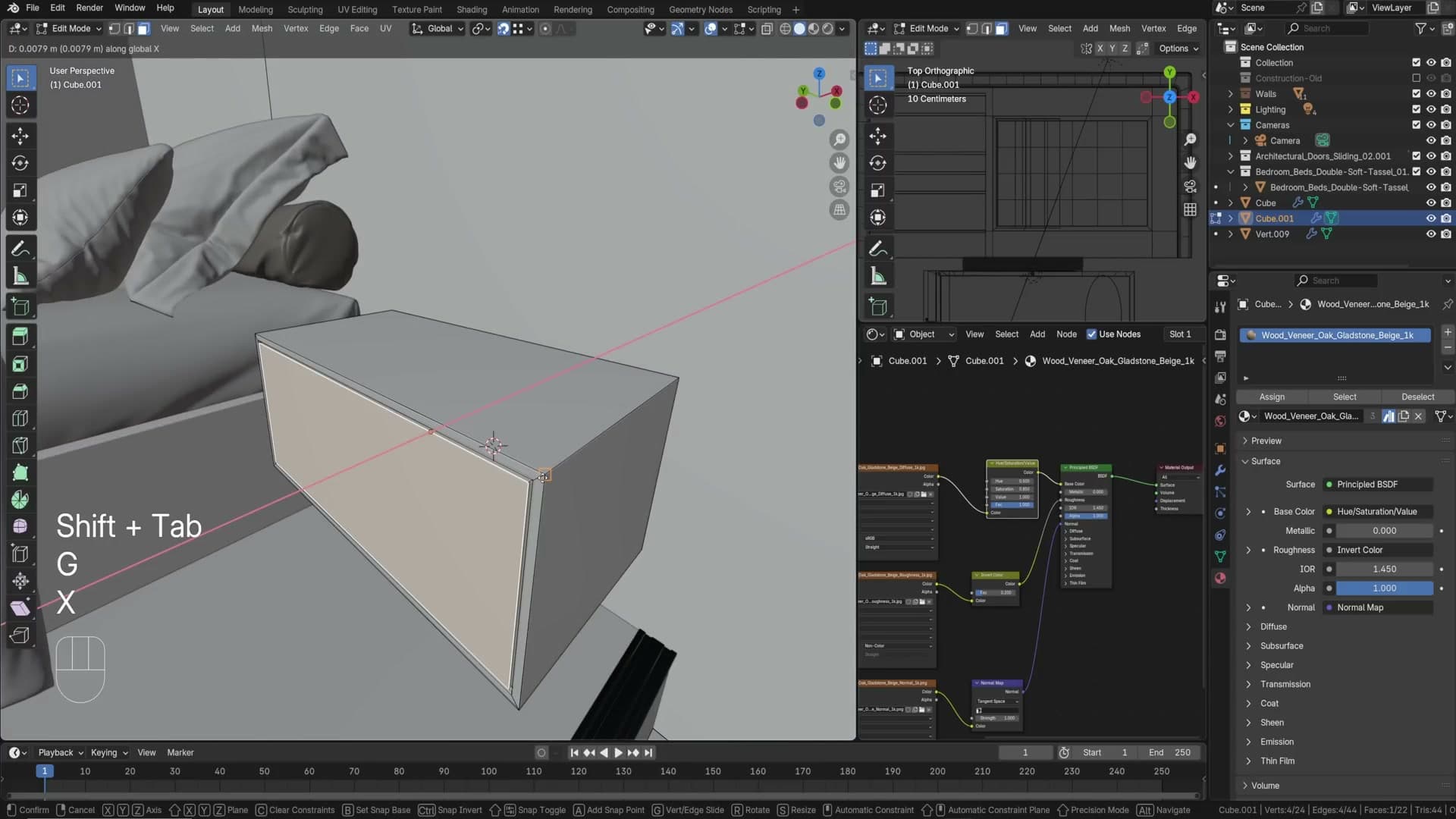Select the Inset Faces tool
1456x819 pixels.
[20, 364]
